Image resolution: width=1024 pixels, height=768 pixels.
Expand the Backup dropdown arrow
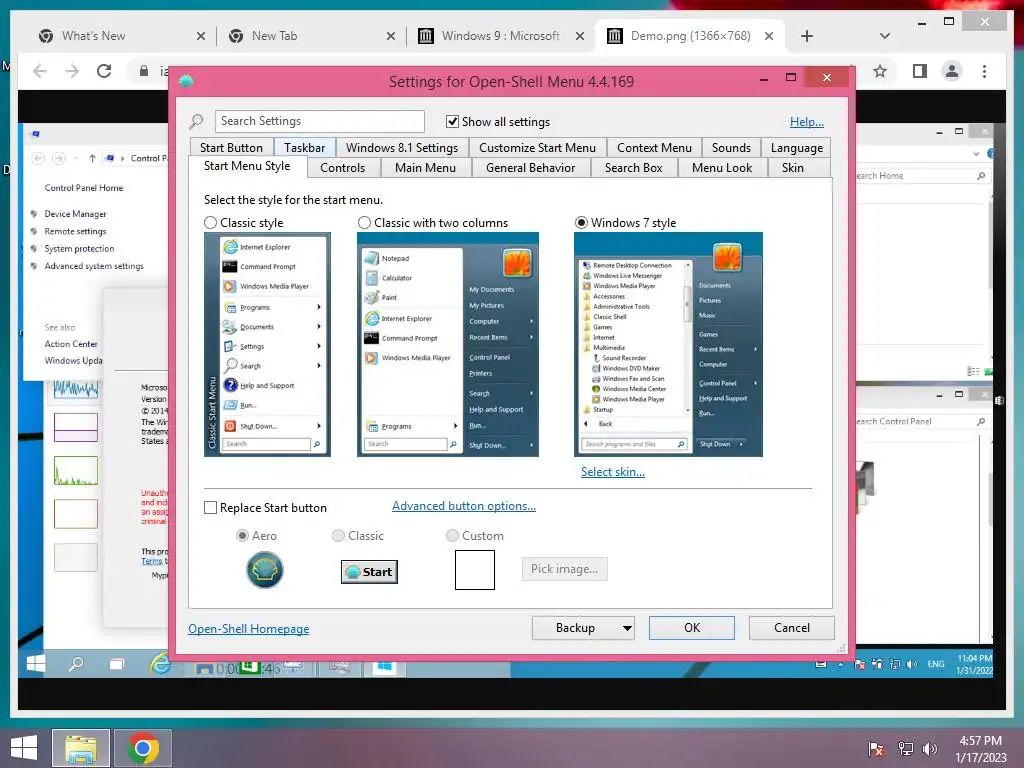627,628
